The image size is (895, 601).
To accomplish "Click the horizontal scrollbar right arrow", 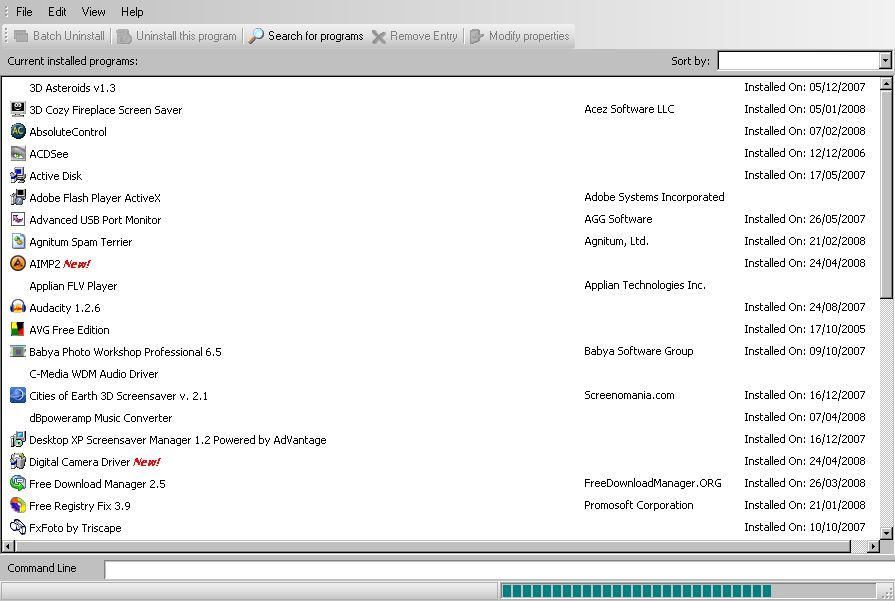I will click(x=873, y=546).
